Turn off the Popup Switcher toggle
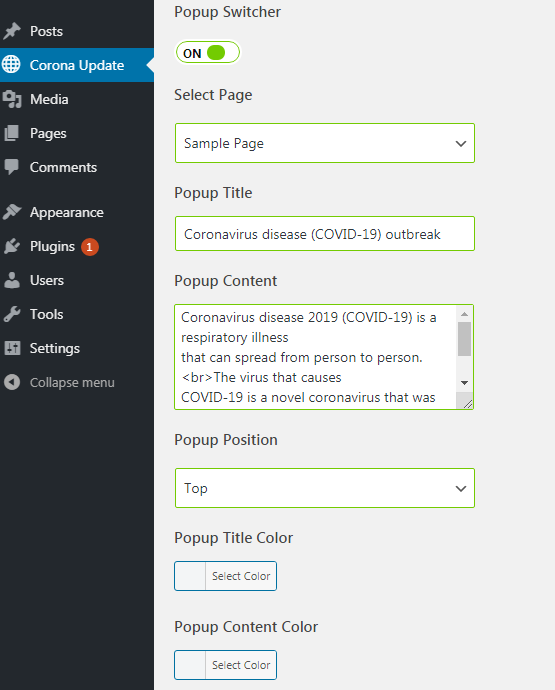The width and height of the screenshot is (555, 690). click(x=208, y=52)
